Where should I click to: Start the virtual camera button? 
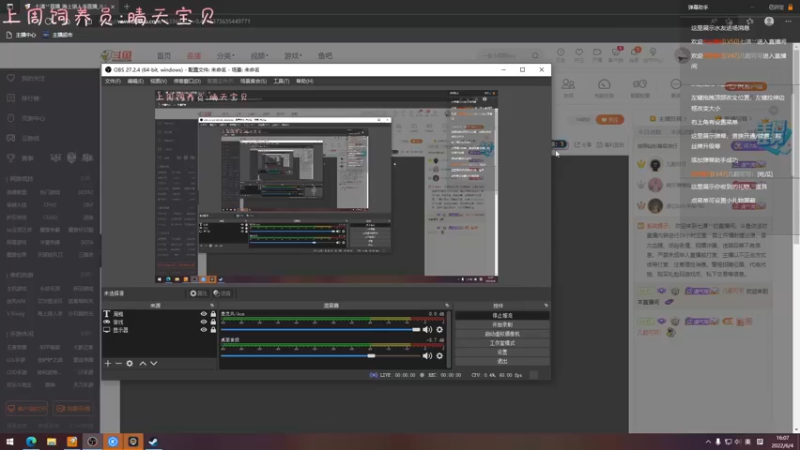pyautogui.click(x=502, y=334)
